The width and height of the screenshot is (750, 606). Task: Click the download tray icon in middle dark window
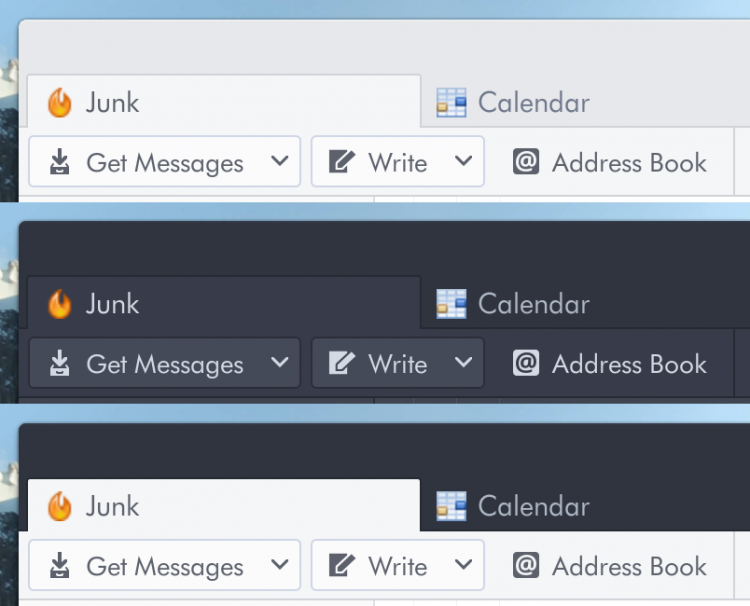[x=60, y=363]
